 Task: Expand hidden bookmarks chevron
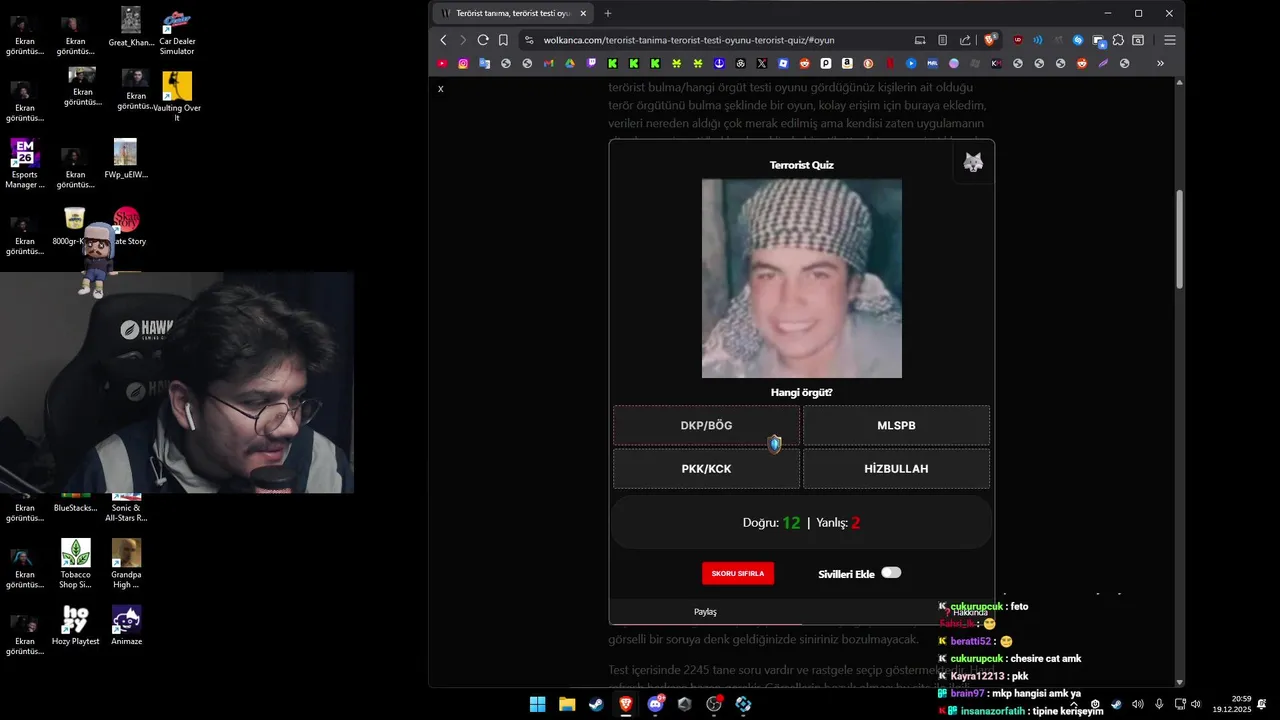1160,63
